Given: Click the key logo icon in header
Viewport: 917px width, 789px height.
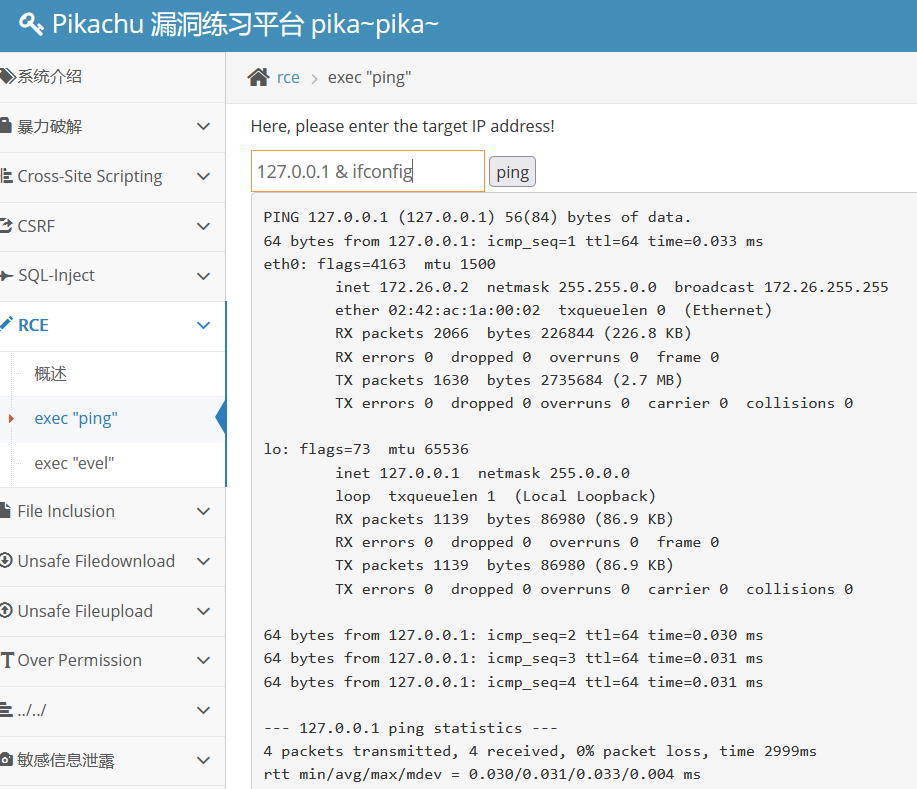Looking at the screenshot, I should click(31, 24).
